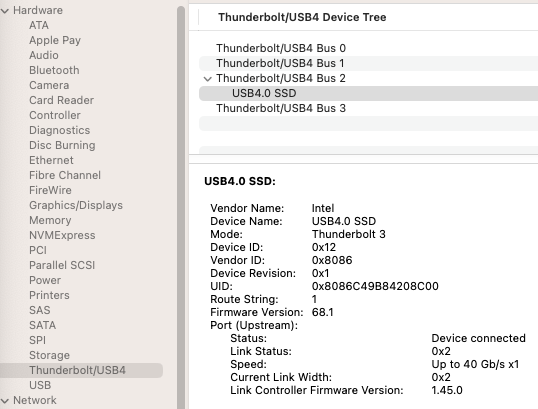Click the Device ID value 0x12
538x409 pixels.
coord(324,247)
